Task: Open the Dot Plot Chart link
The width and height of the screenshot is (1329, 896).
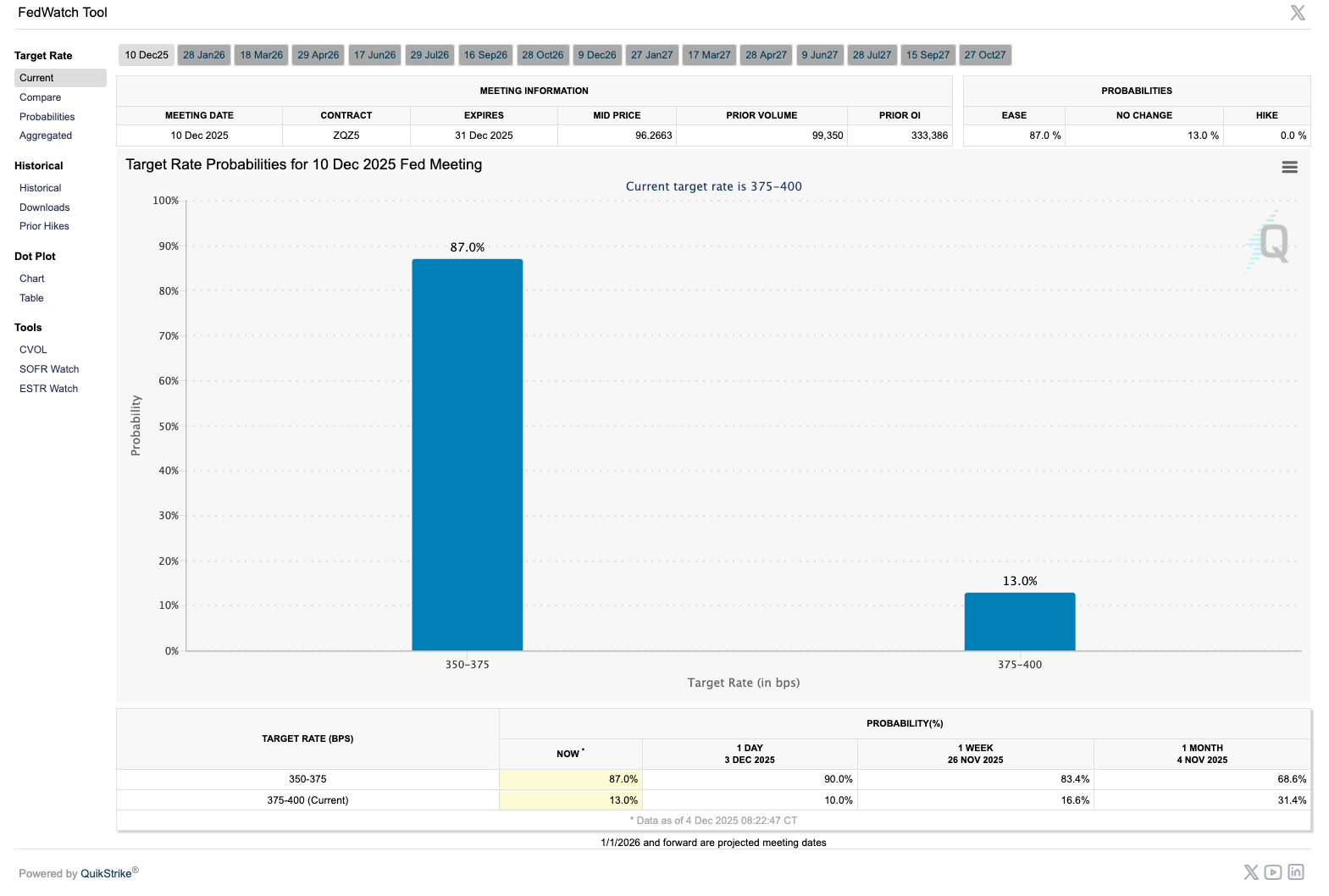Action: [32, 279]
